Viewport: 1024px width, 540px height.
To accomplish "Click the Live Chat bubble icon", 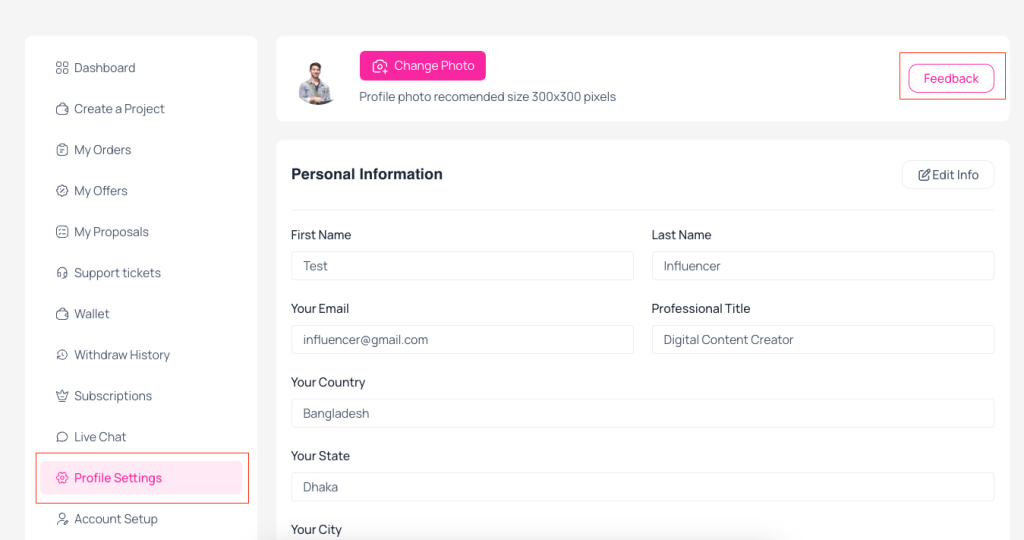I will pos(62,437).
